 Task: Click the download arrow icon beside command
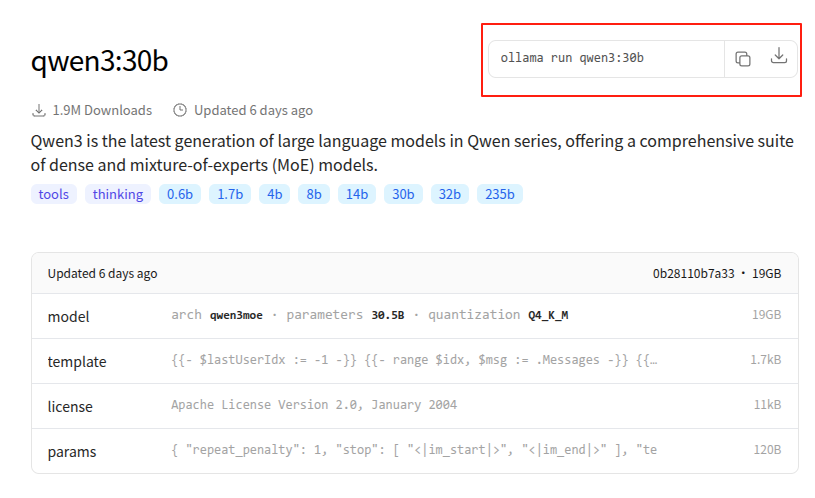(x=779, y=56)
